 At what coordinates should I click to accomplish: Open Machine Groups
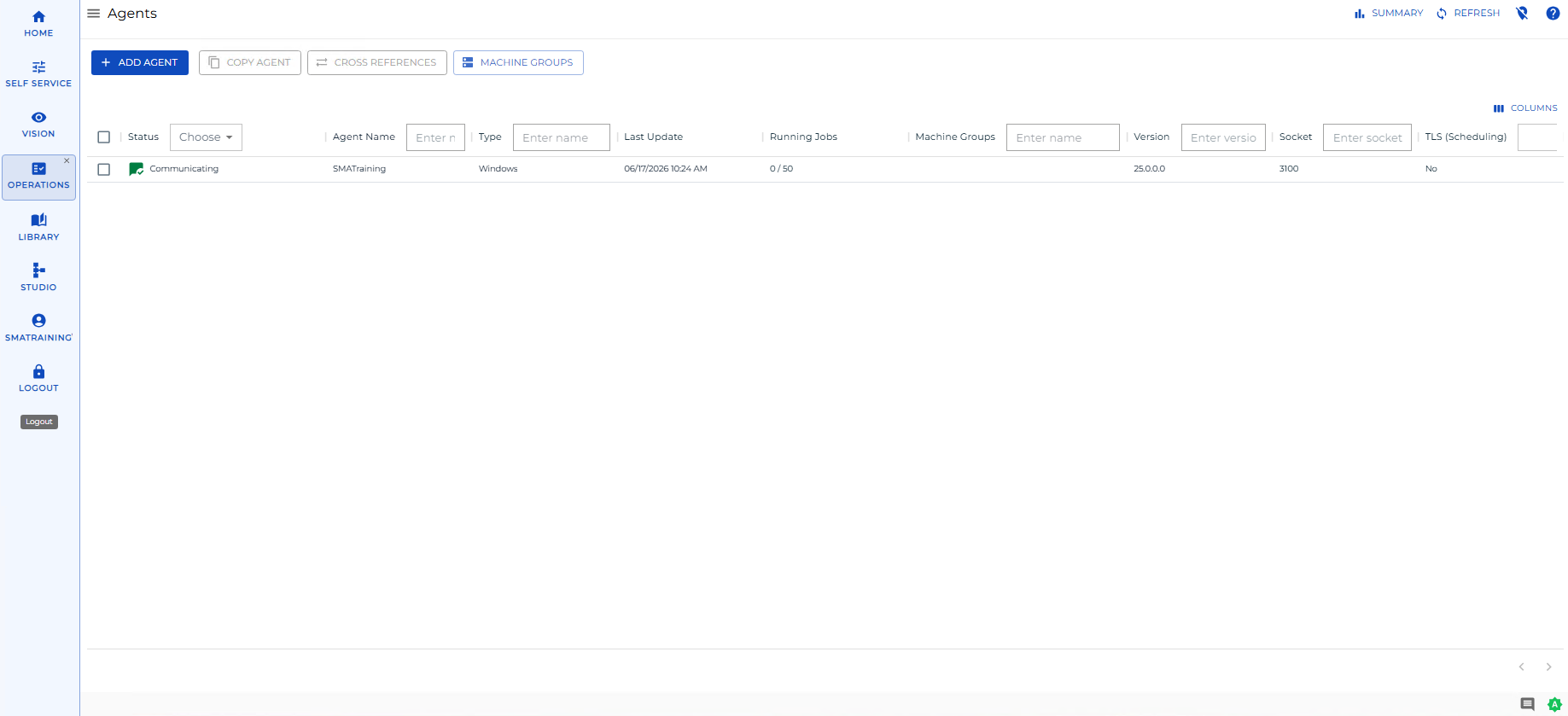click(x=518, y=62)
